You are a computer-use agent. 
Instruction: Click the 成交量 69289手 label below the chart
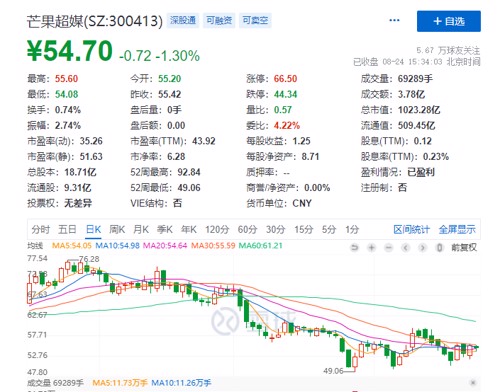click(55, 383)
